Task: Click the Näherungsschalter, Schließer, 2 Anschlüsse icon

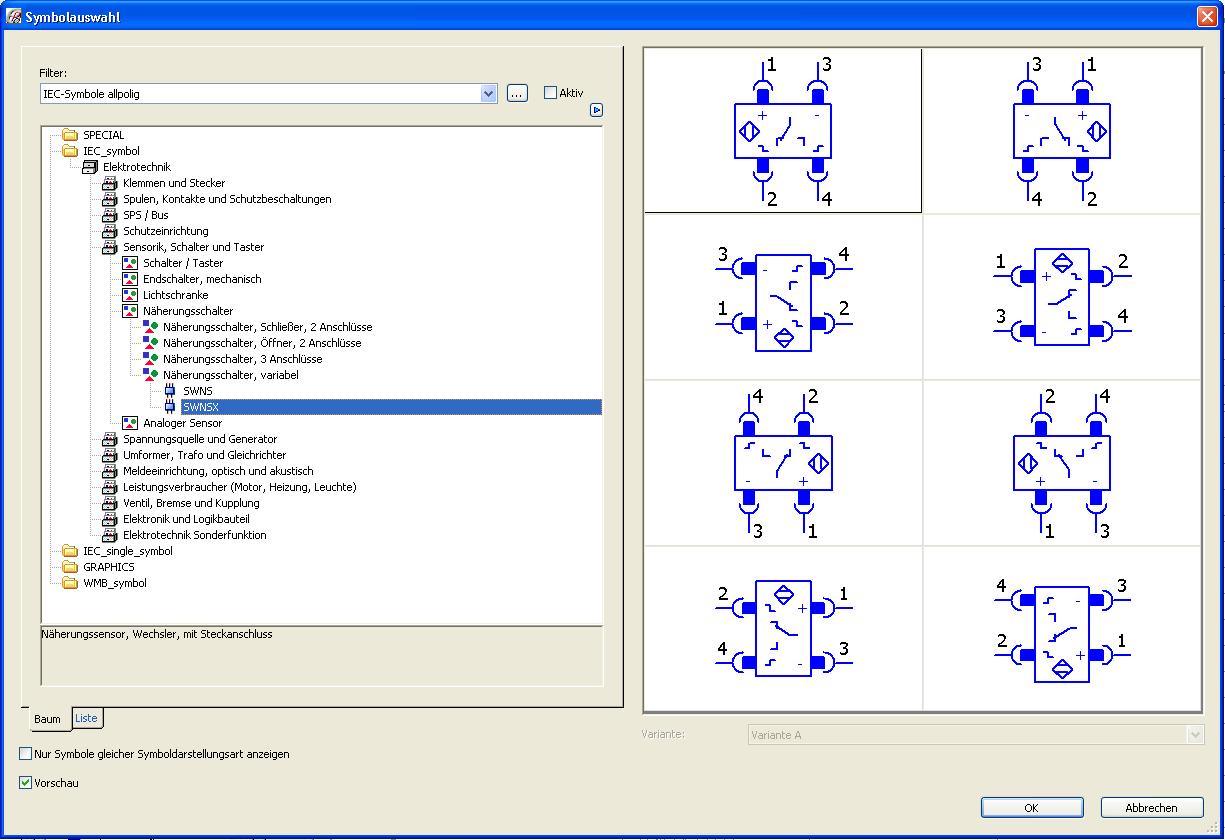Action: point(149,327)
